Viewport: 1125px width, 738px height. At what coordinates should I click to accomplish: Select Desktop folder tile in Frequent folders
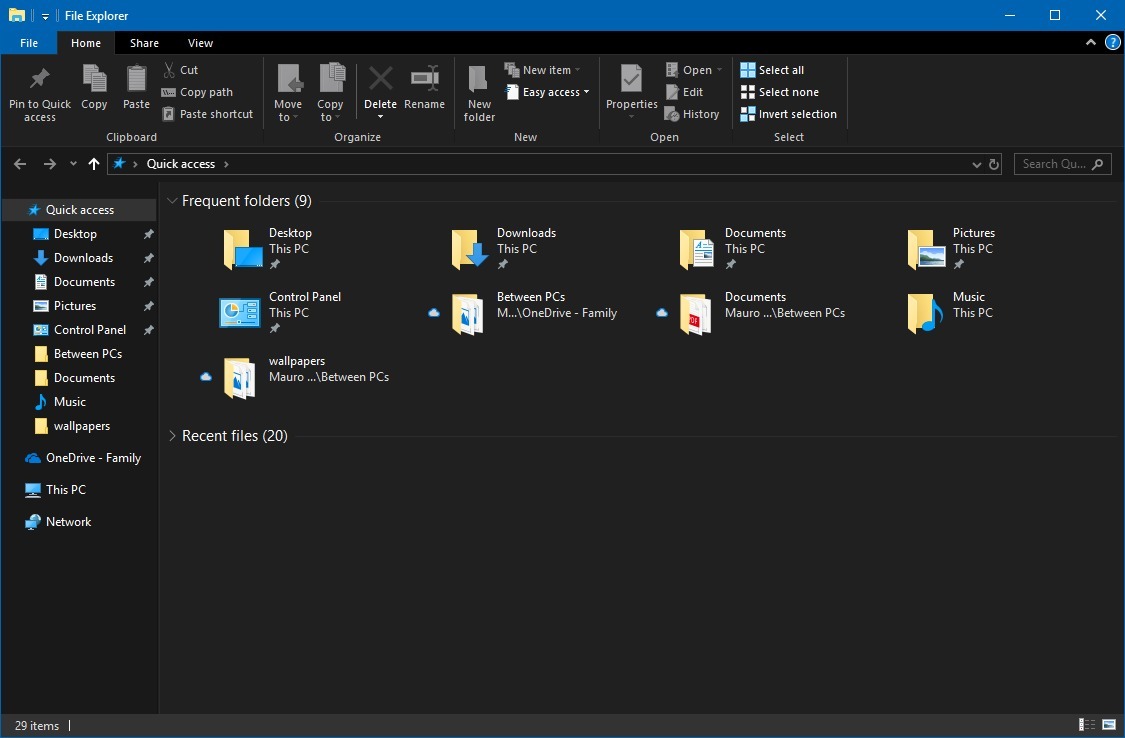(x=267, y=249)
